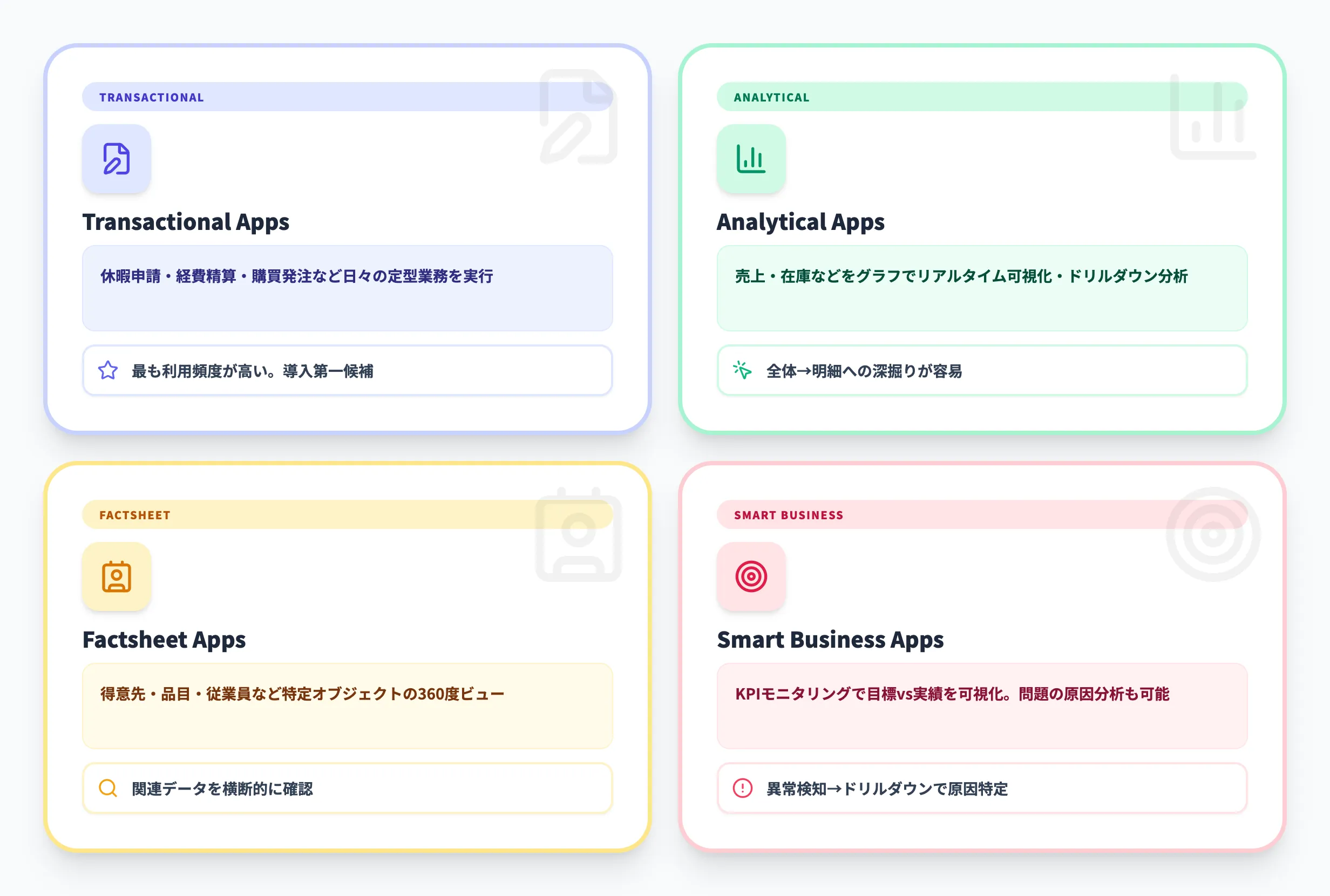Select the target icon on Smart Business Apps
1330x896 pixels.
tap(751, 578)
